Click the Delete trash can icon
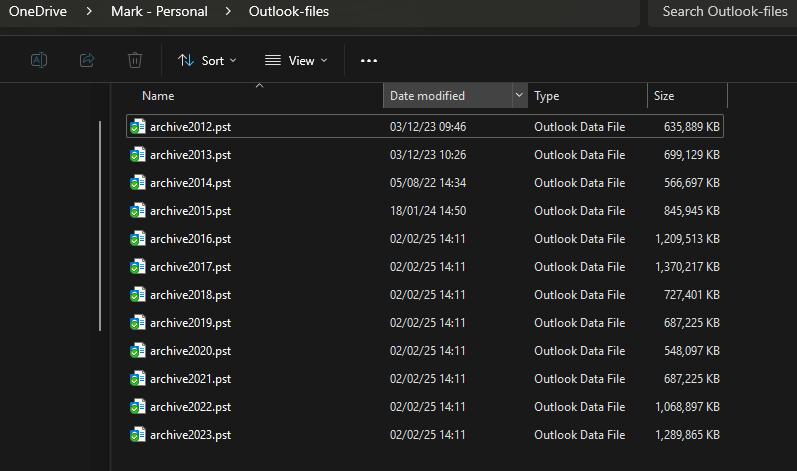The image size is (797, 471). (135, 60)
